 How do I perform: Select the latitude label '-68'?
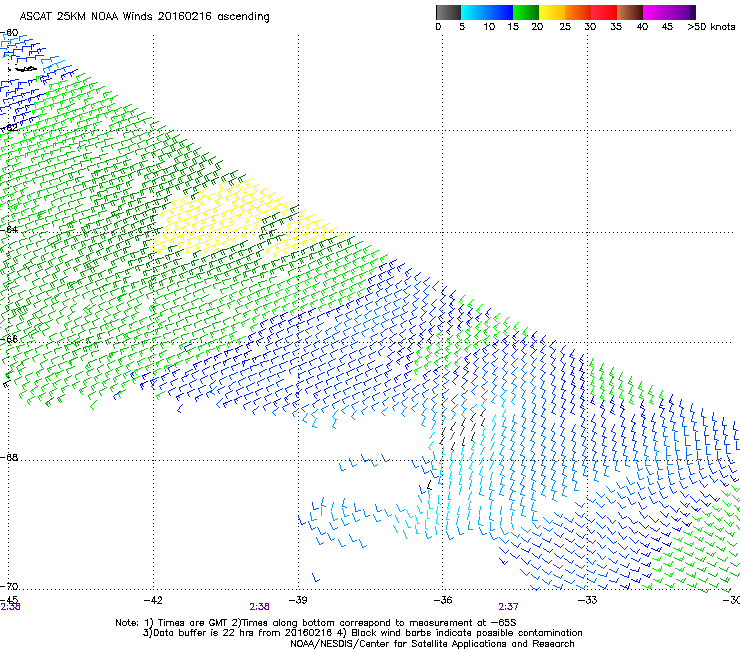coord(9,457)
